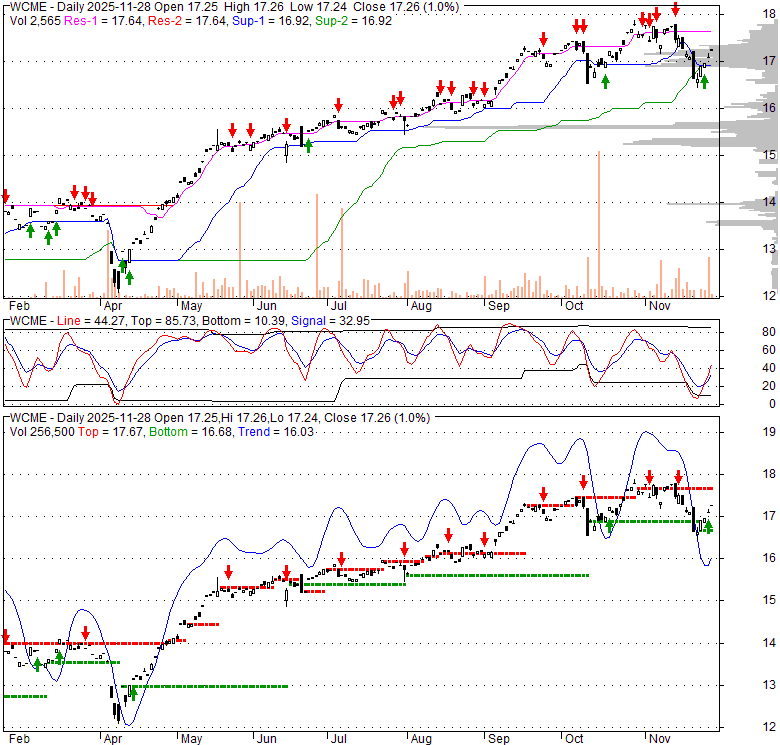Select the Sup-2 = 16.92 legend label
The width and height of the screenshot is (780, 745).
coord(353,21)
